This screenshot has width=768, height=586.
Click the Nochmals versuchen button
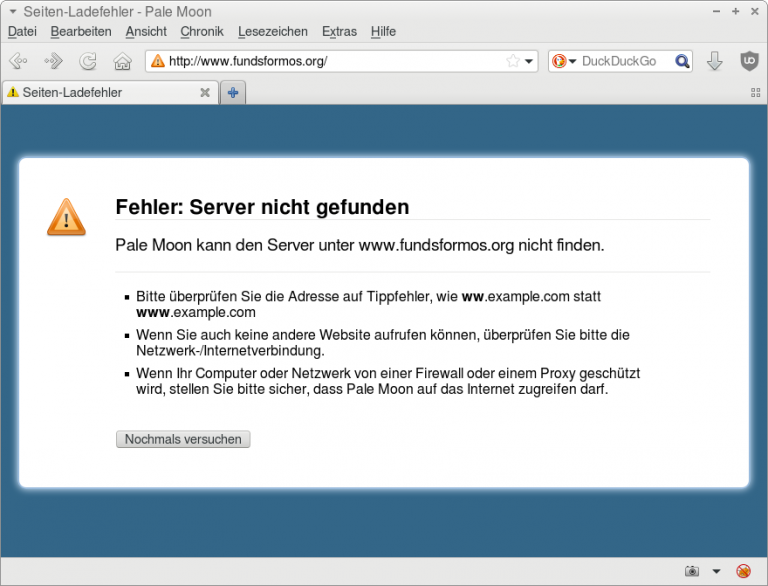(x=183, y=439)
